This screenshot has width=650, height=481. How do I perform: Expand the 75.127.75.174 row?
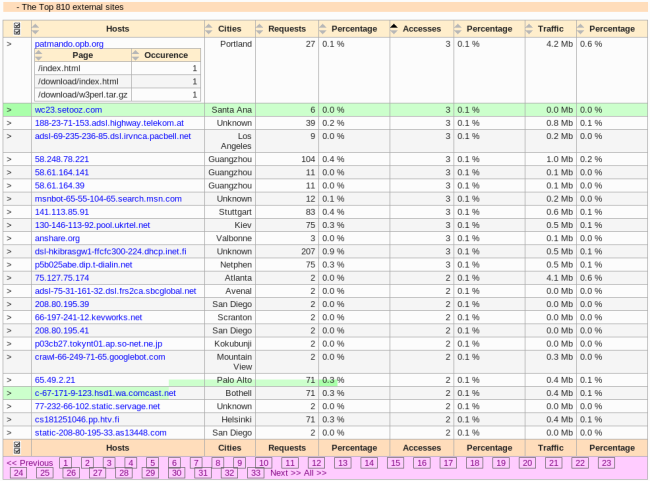(x=9, y=278)
